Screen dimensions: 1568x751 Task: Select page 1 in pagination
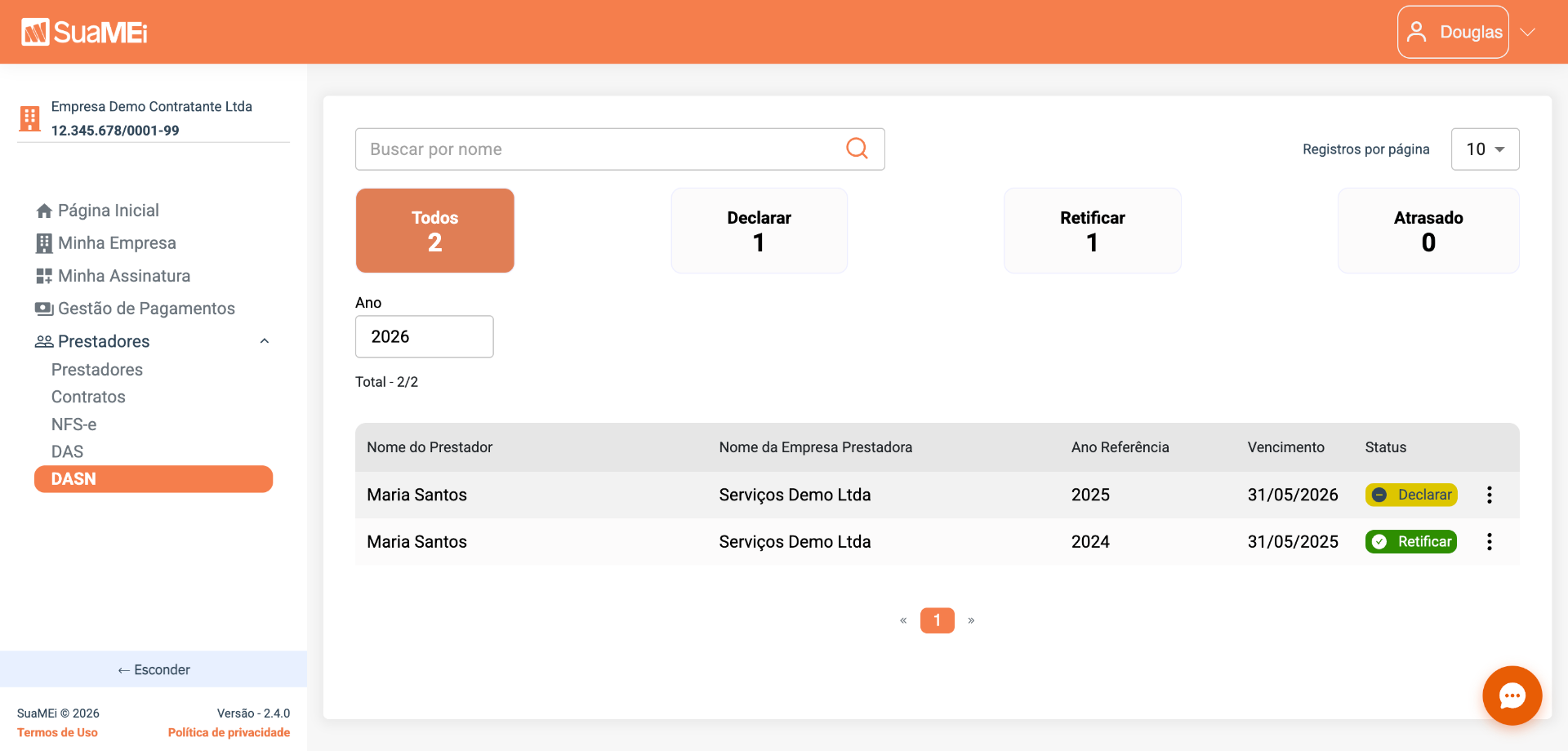938,620
